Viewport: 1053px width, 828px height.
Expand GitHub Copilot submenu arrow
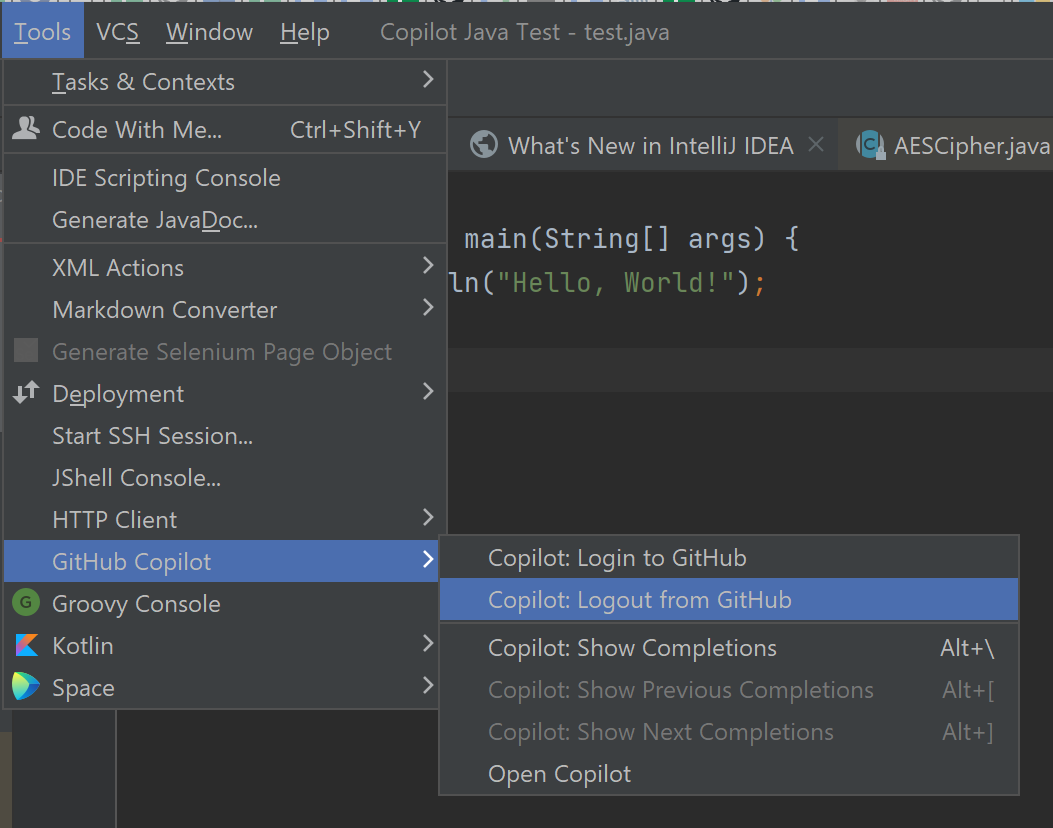tap(428, 559)
